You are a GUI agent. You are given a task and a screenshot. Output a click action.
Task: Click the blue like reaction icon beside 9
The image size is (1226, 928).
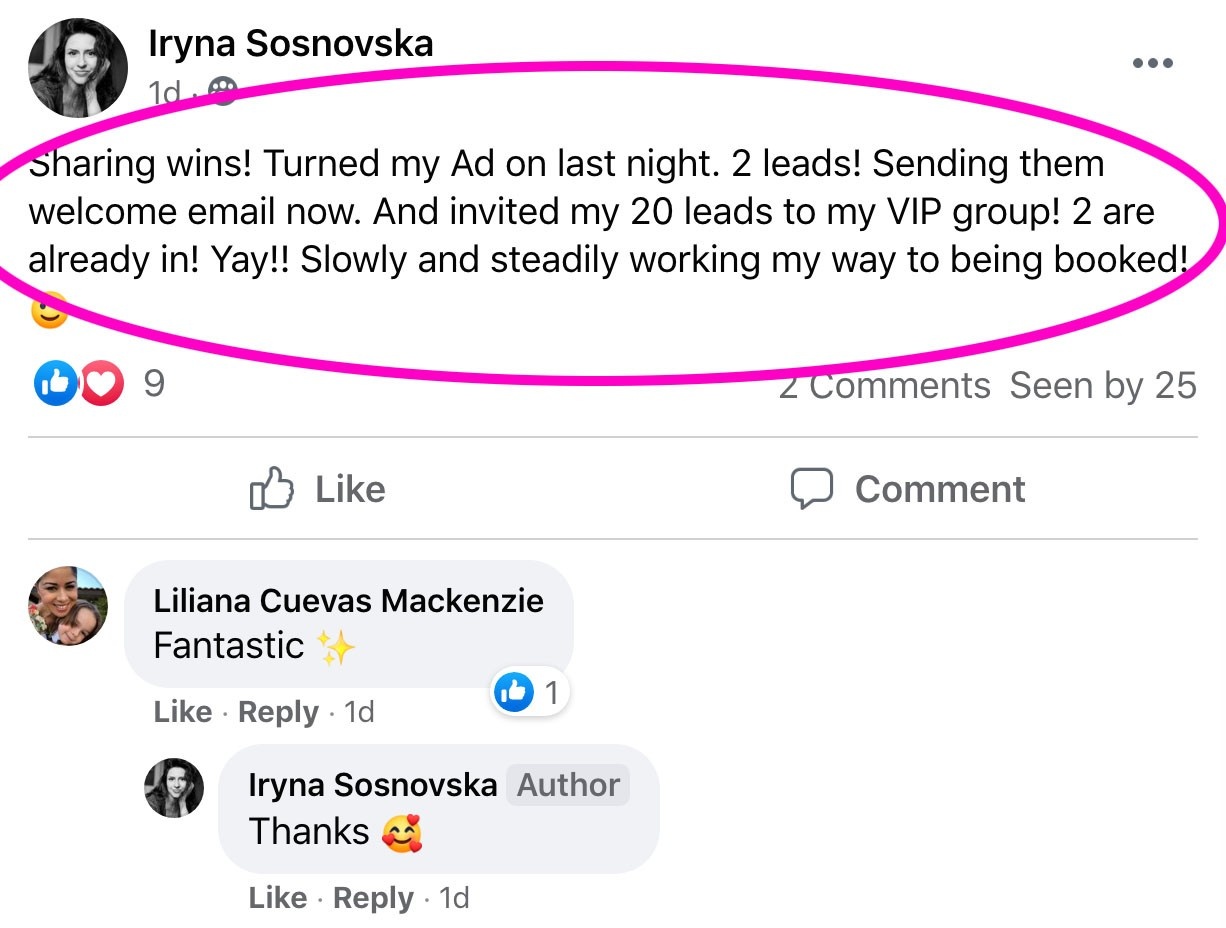tap(55, 384)
